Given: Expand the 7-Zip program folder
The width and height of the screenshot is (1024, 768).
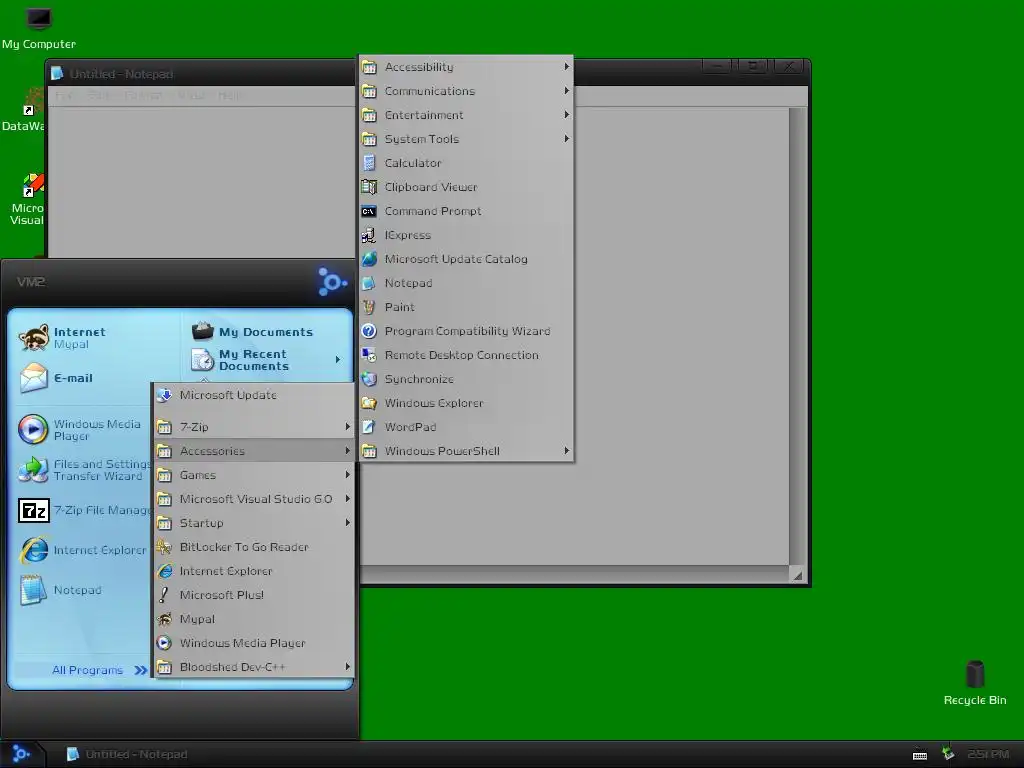Looking at the screenshot, I should [x=255, y=427].
